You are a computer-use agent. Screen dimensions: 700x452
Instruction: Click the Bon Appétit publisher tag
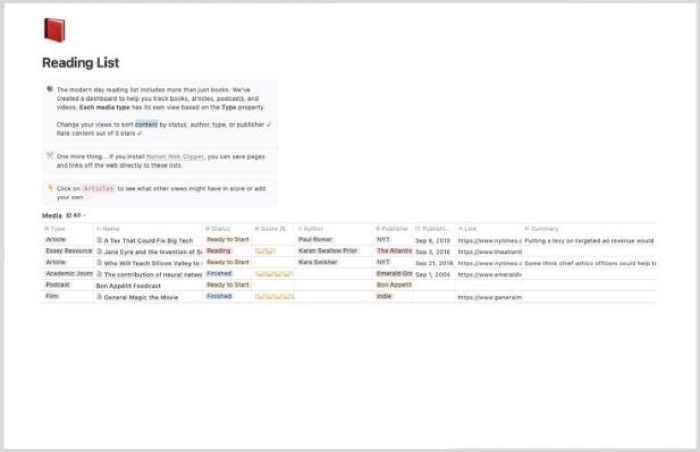pos(394,285)
